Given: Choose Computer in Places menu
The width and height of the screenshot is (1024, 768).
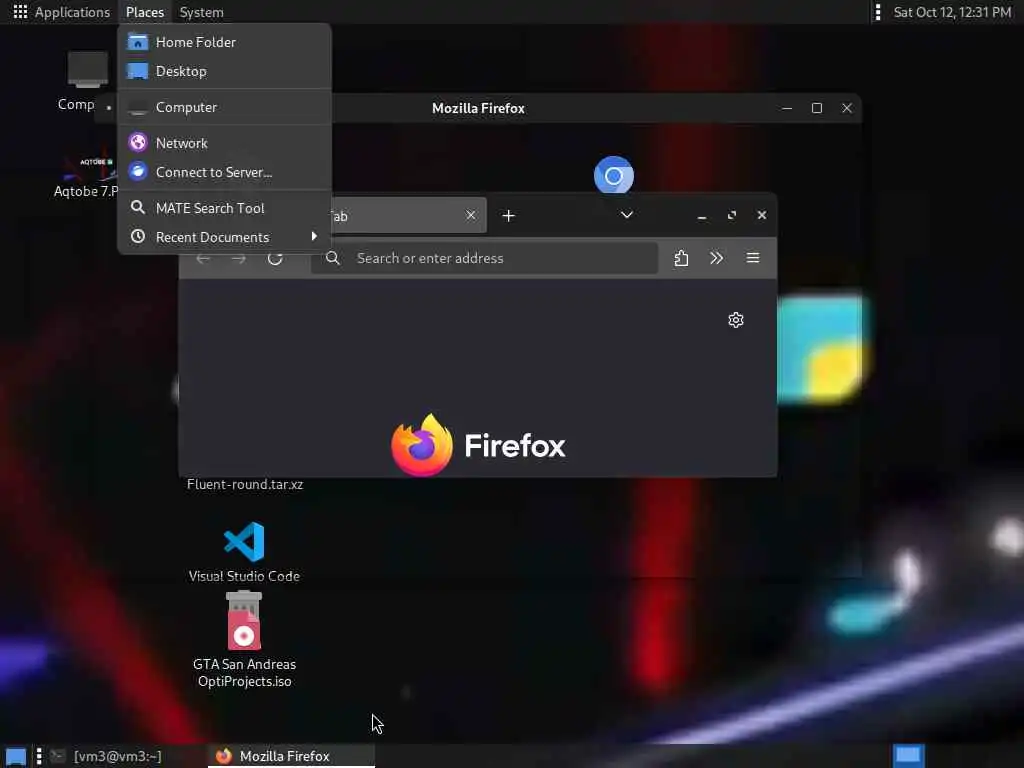Looking at the screenshot, I should pos(225,107).
